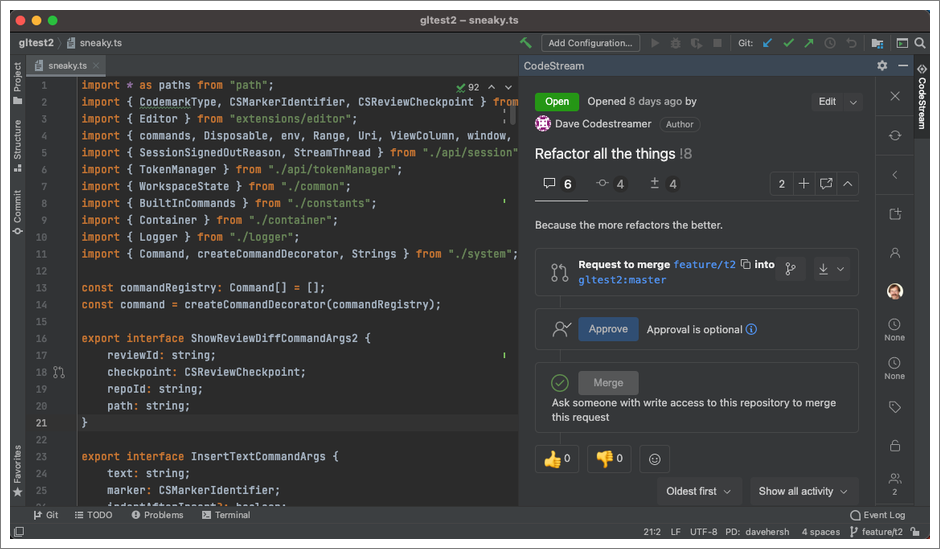Click the Run play icon in toolbar

655,43
